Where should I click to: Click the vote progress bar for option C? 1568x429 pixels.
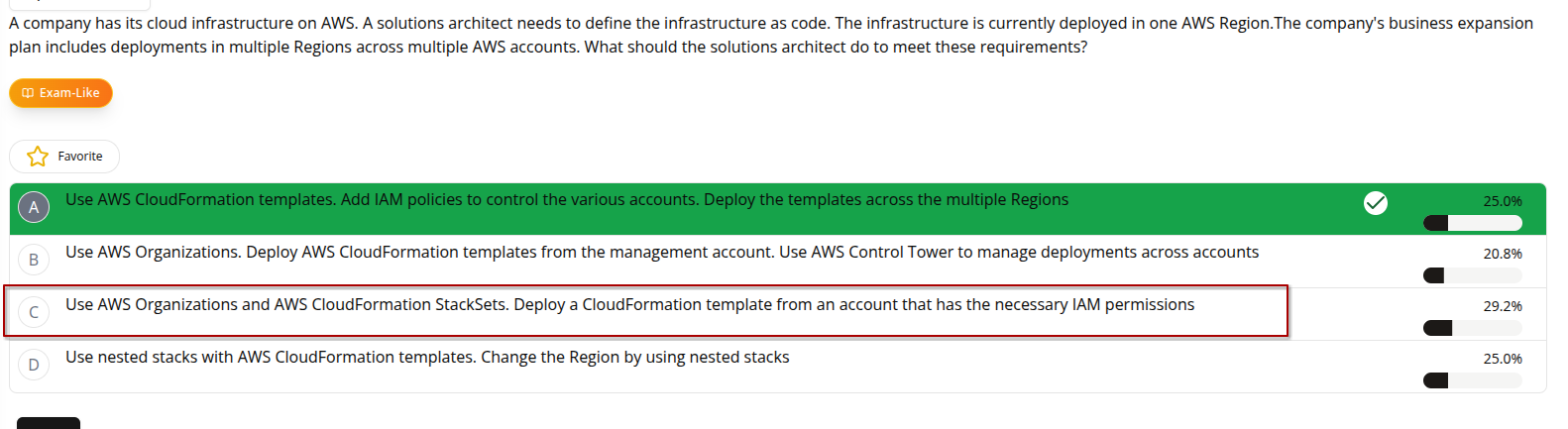(x=1472, y=328)
